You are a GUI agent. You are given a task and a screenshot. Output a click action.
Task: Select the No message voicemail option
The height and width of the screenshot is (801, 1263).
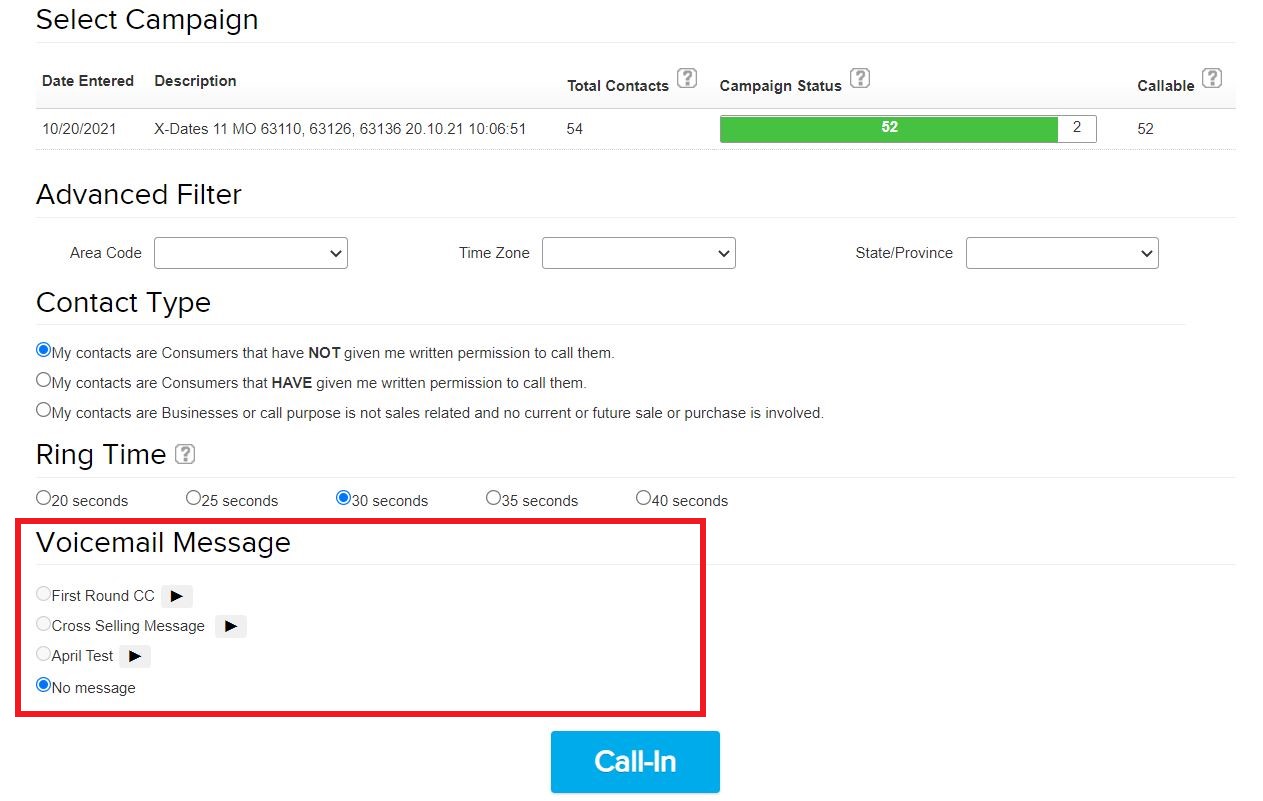click(x=44, y=686)
